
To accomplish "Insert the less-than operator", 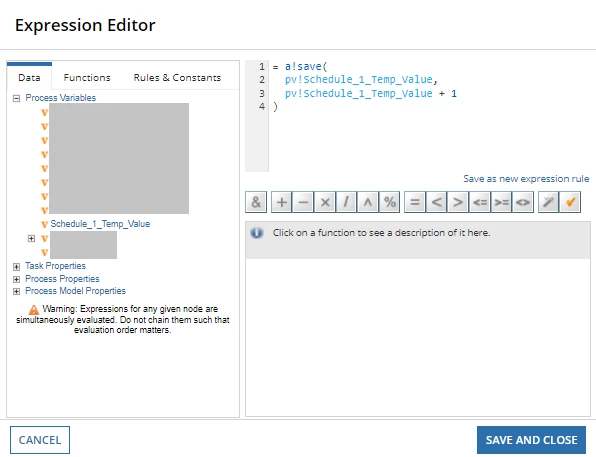I will (x=436, y=202).
